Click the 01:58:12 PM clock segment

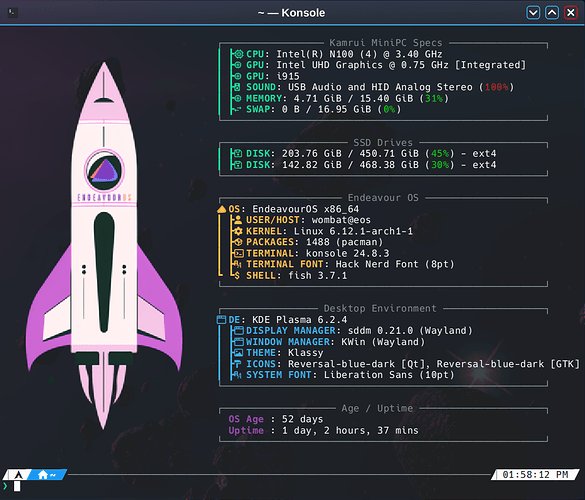pyautogui.click(x=535, y=475)
